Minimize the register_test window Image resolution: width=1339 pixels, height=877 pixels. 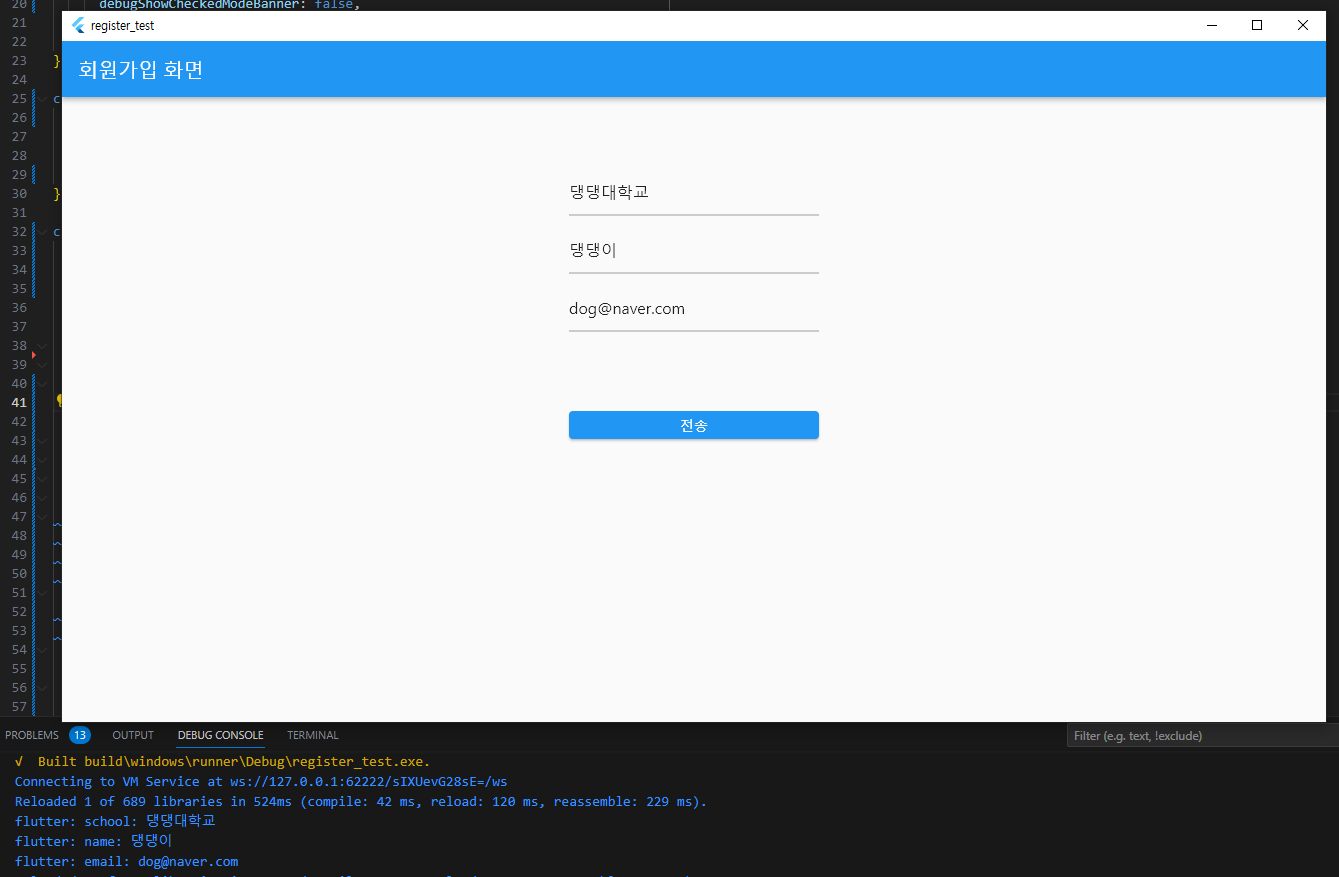point(1212,26)
